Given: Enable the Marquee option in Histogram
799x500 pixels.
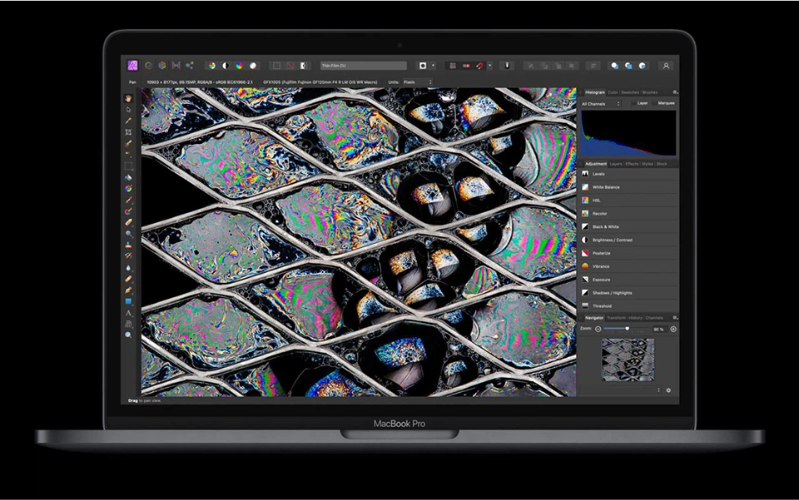Looking at the screenshot, I should pos(666,103).
